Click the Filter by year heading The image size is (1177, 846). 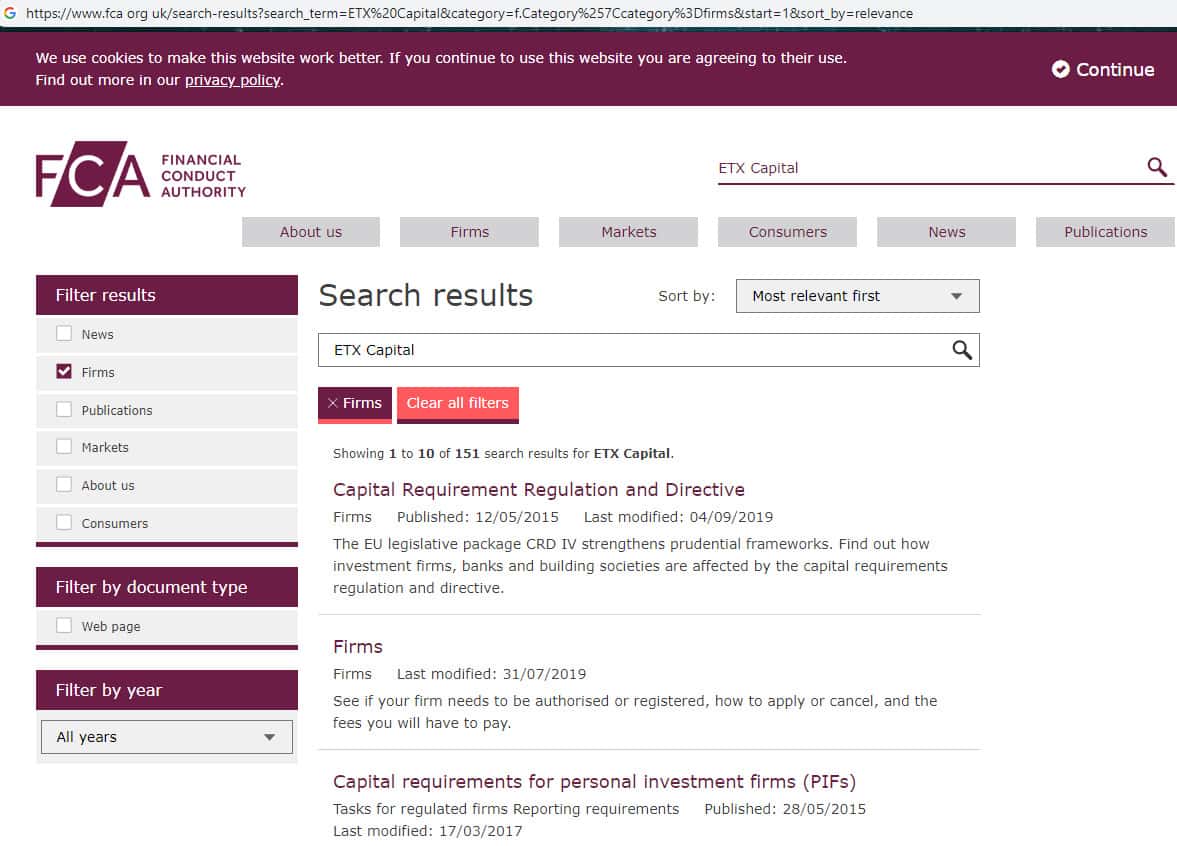[167, 690]
